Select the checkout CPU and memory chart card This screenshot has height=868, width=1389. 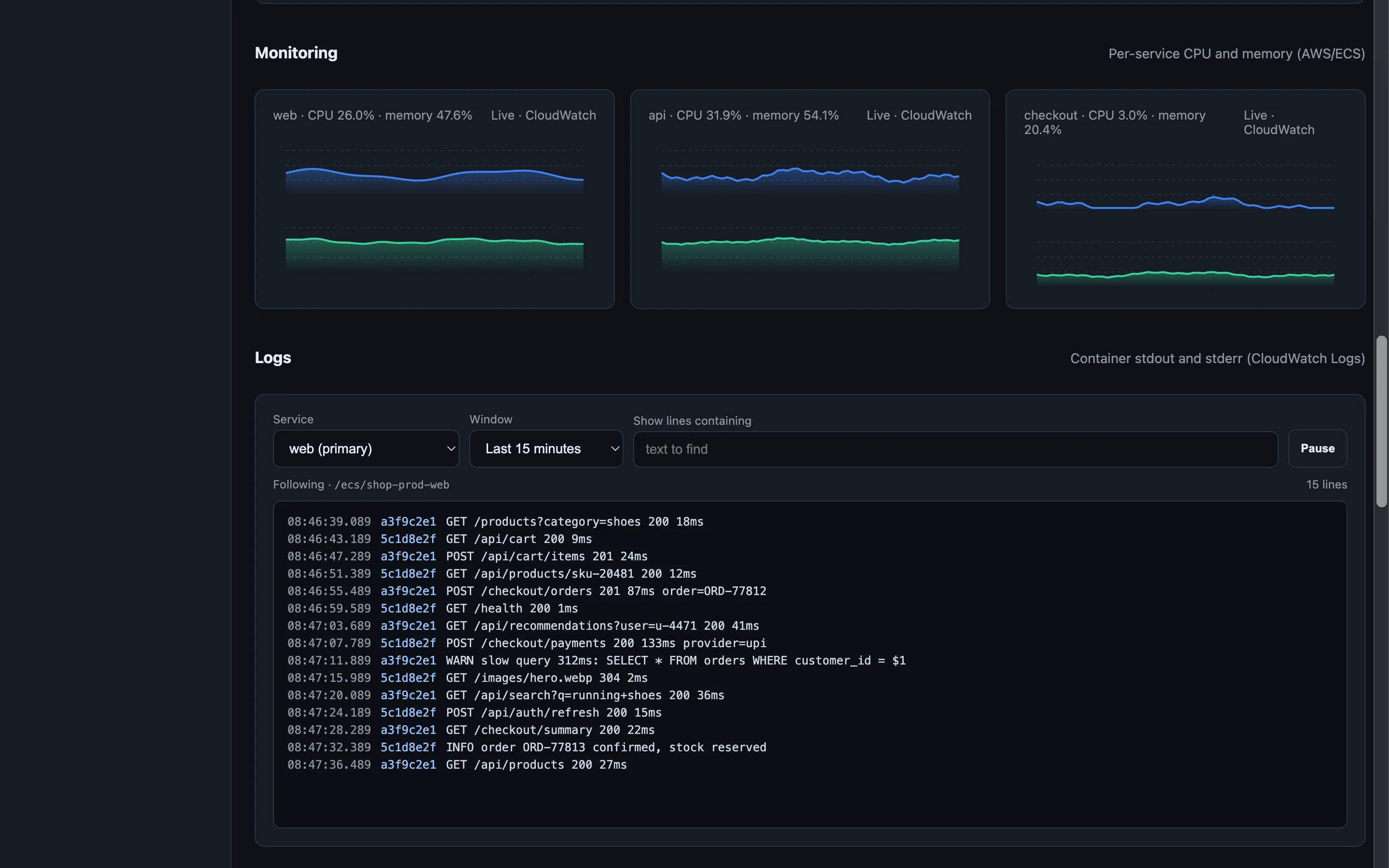click(1185, 199)
